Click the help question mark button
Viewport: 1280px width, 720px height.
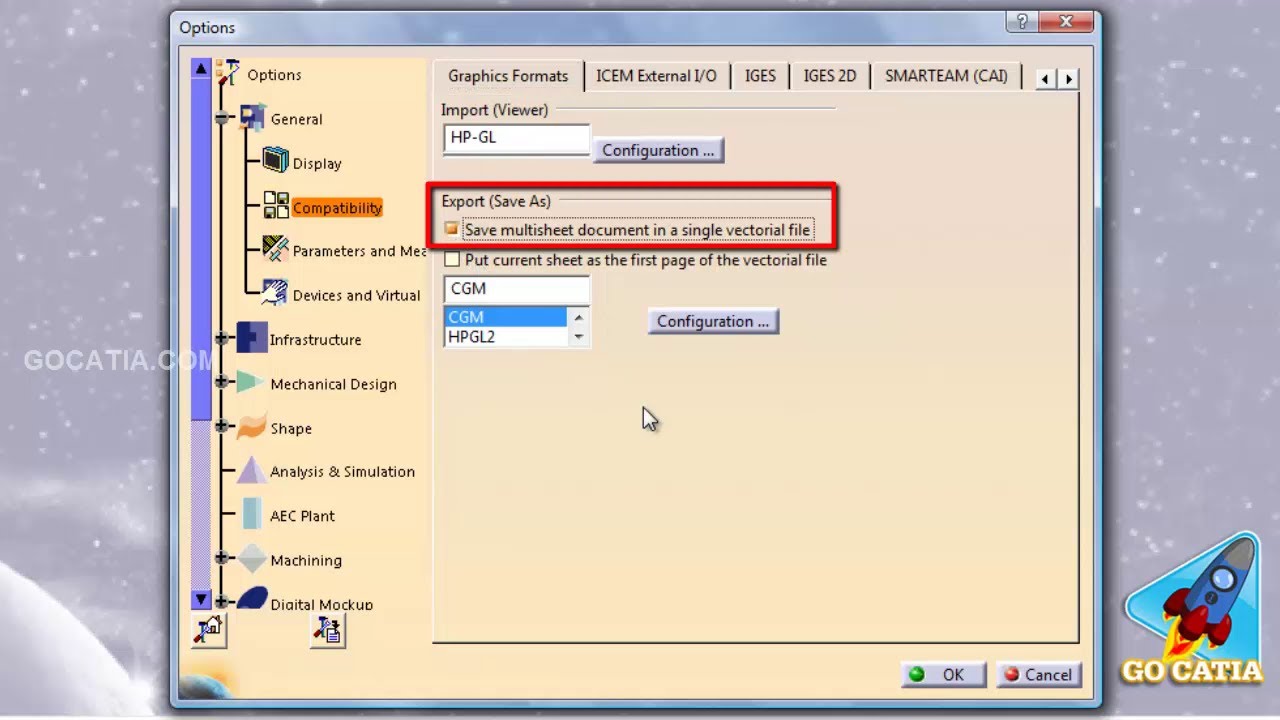(x=1024, y=21)
